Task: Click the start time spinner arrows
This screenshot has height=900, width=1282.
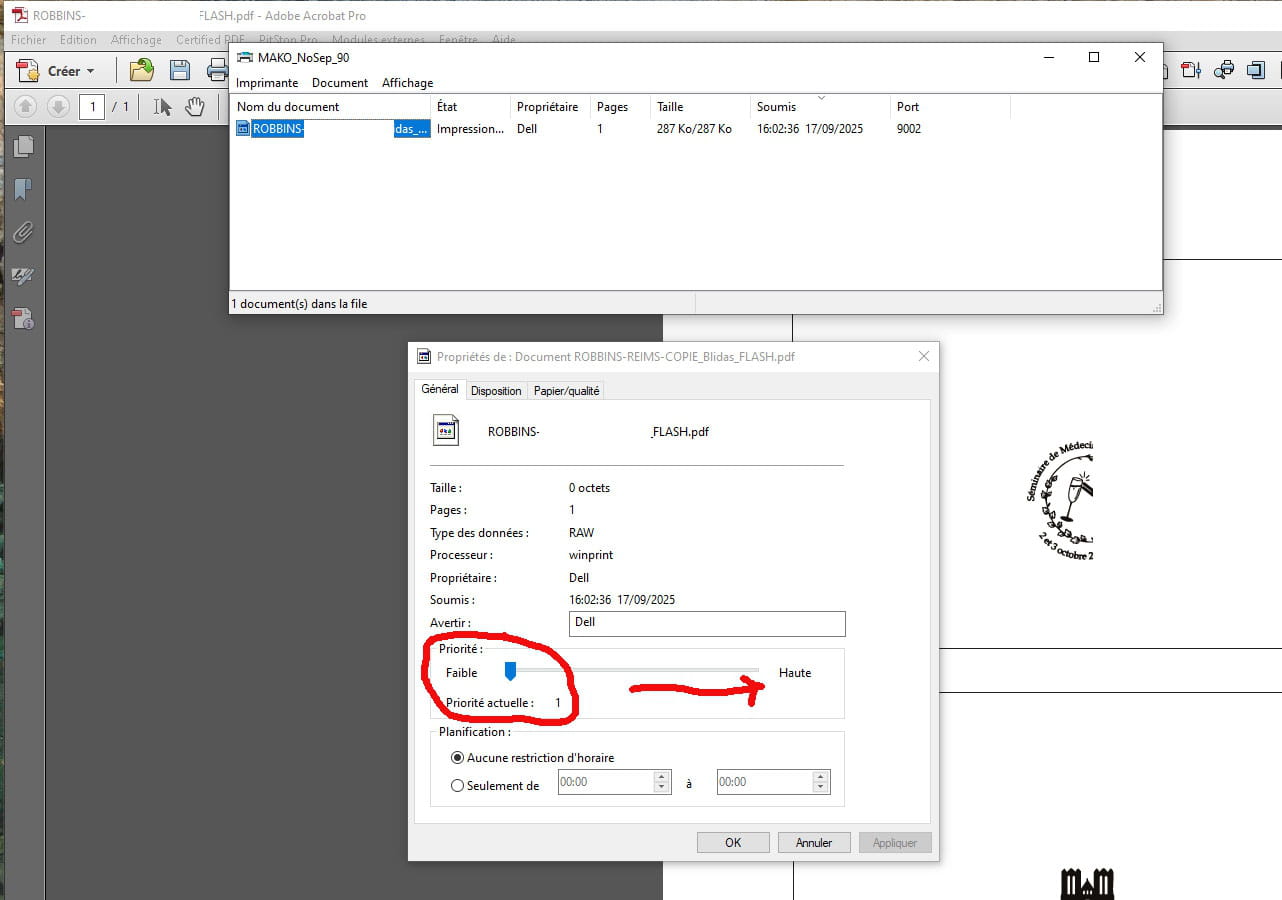Action: click(661, 782)
